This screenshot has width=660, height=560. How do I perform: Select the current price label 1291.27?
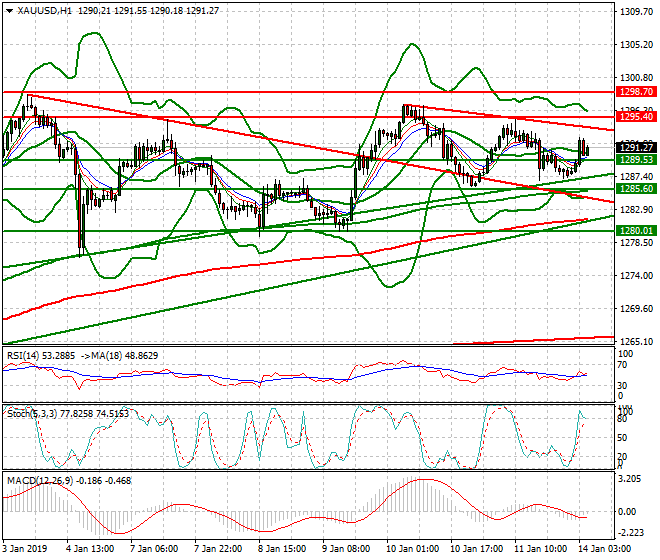pyautogui.click(x=636, y=147)
